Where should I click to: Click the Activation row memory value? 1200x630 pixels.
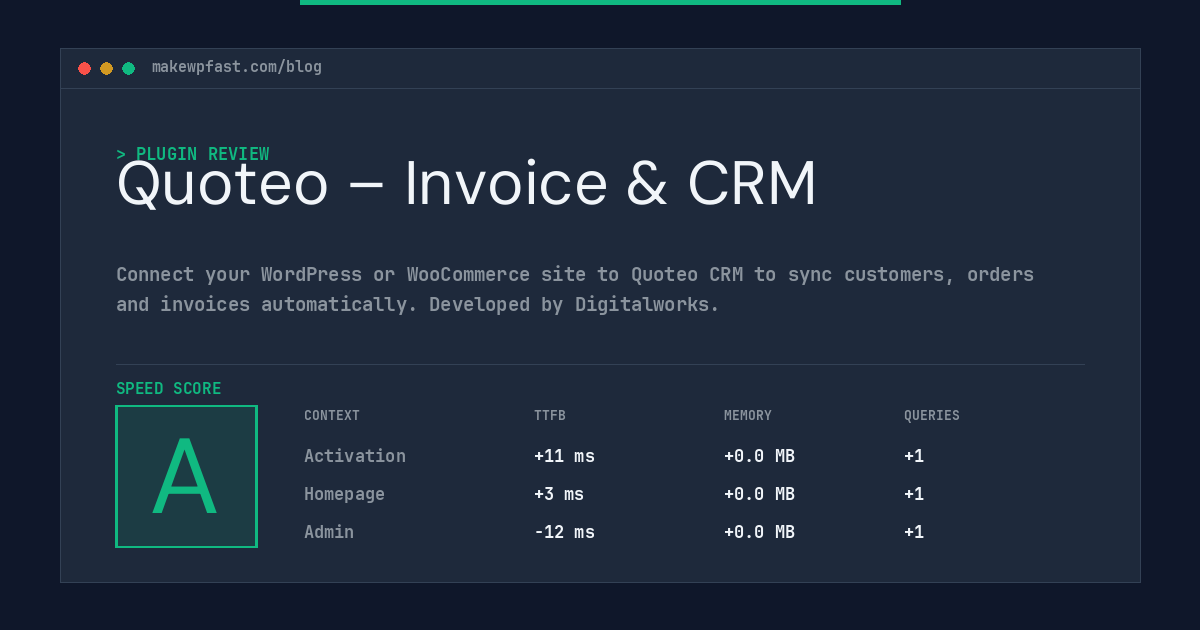point(759,456)
